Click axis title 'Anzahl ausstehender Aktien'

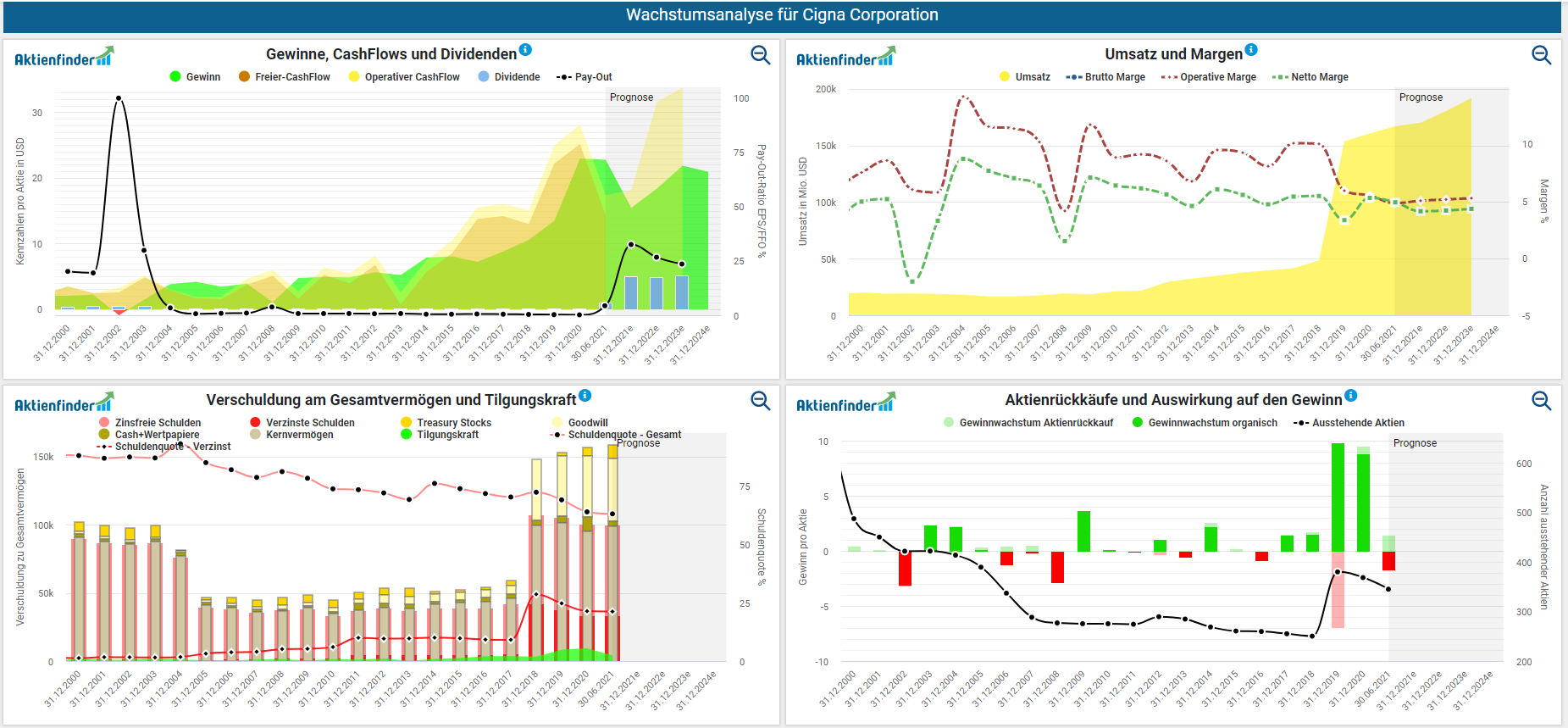coord(1543,547)
